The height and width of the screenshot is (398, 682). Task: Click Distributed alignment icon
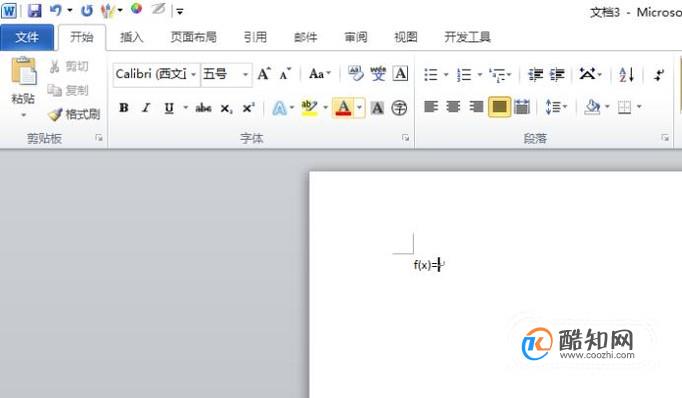click(x=522, y=107)
